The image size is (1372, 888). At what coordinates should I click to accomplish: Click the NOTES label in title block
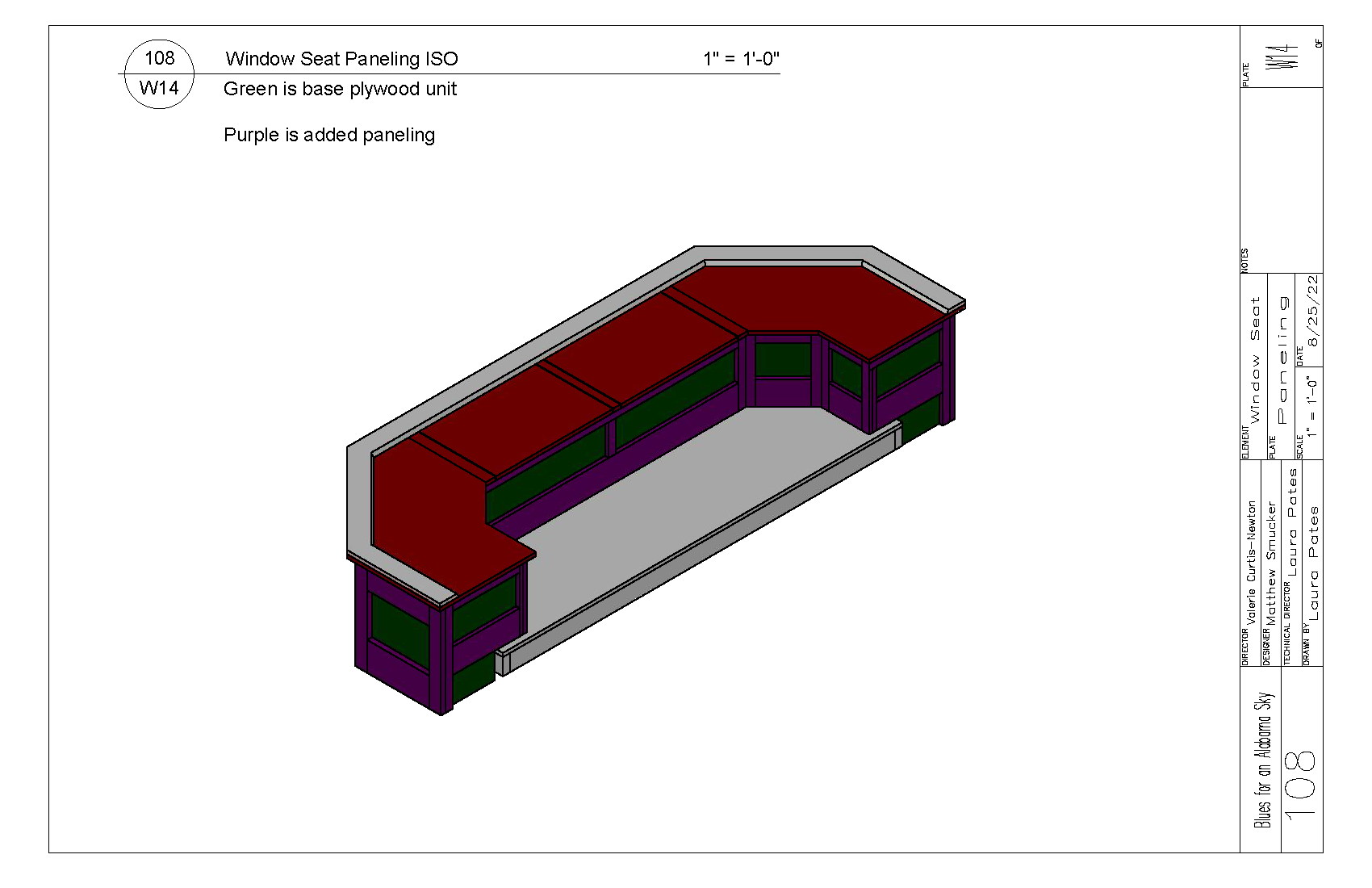(1244, 260)
